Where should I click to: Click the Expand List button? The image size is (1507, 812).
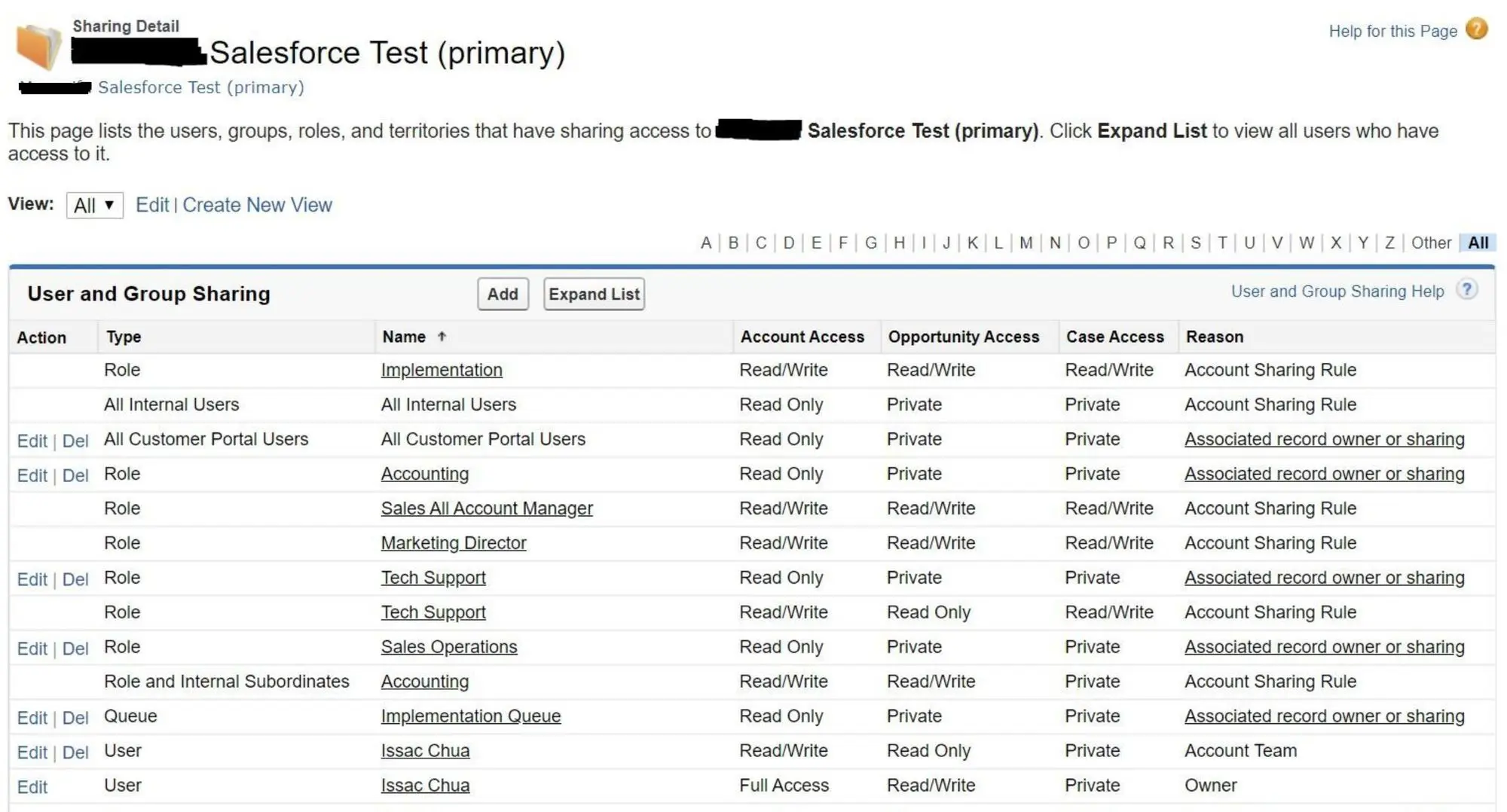coord(594,294)
